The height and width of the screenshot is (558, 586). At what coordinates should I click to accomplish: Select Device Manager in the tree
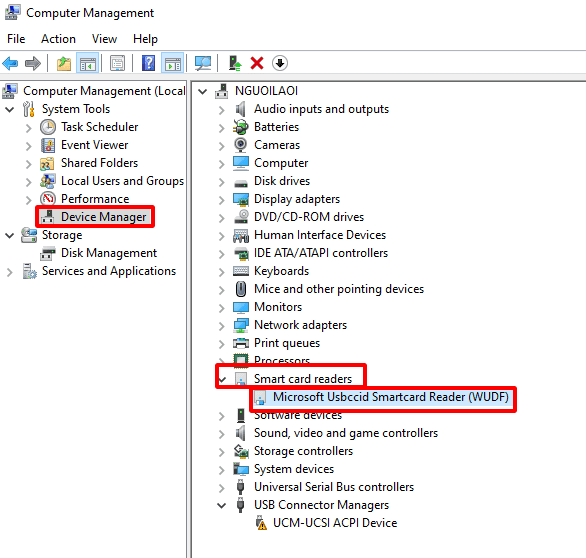click(104, 217)
